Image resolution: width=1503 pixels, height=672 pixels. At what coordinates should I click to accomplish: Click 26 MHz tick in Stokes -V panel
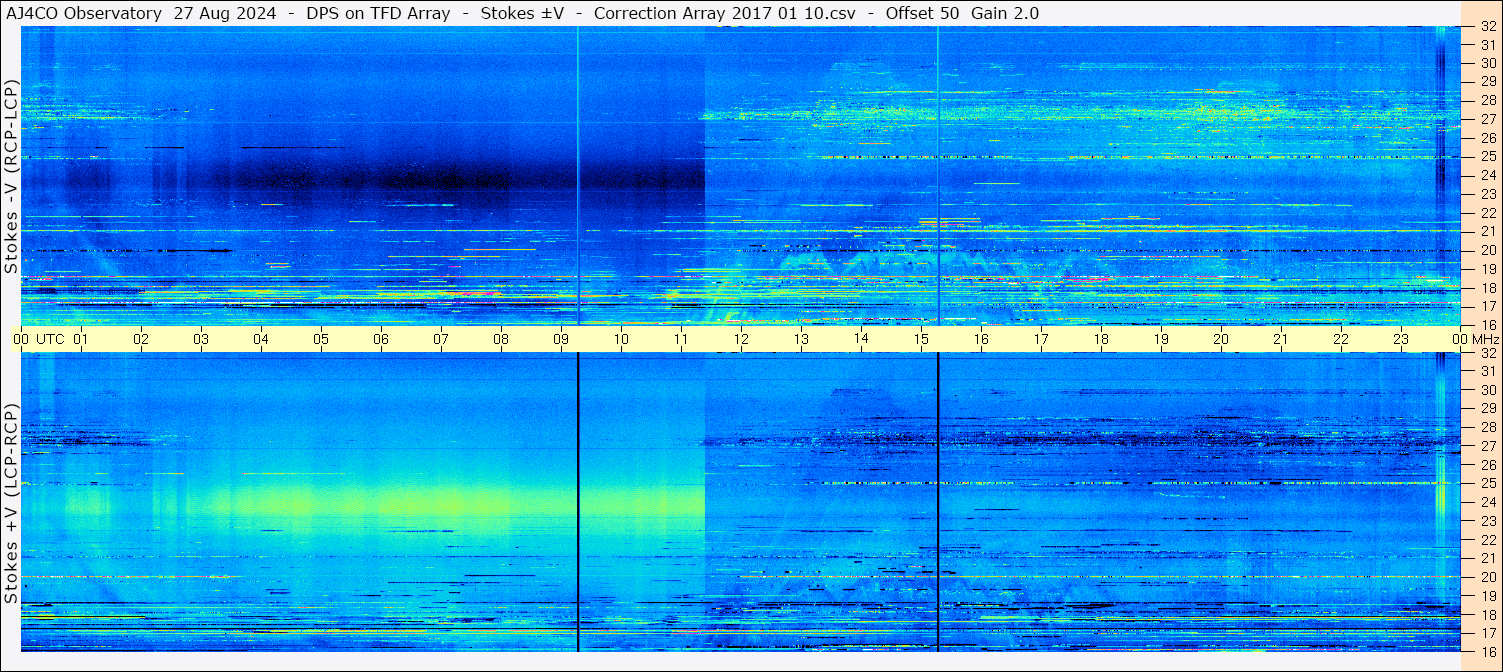[1487, 138]
